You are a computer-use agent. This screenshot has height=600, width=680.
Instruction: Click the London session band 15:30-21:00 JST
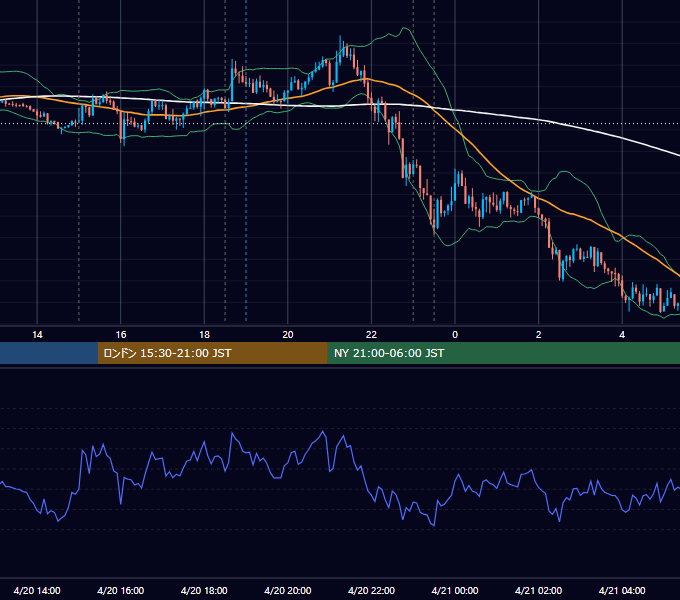212,353
